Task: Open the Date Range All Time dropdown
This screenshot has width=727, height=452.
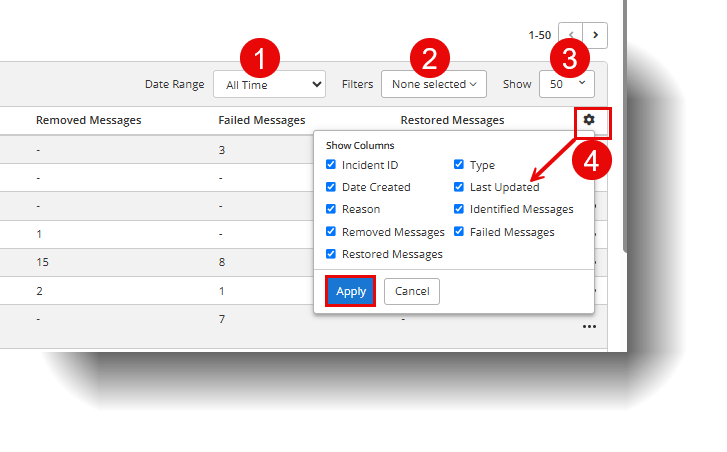Action: pyautogui.click(x=269, y=85)
